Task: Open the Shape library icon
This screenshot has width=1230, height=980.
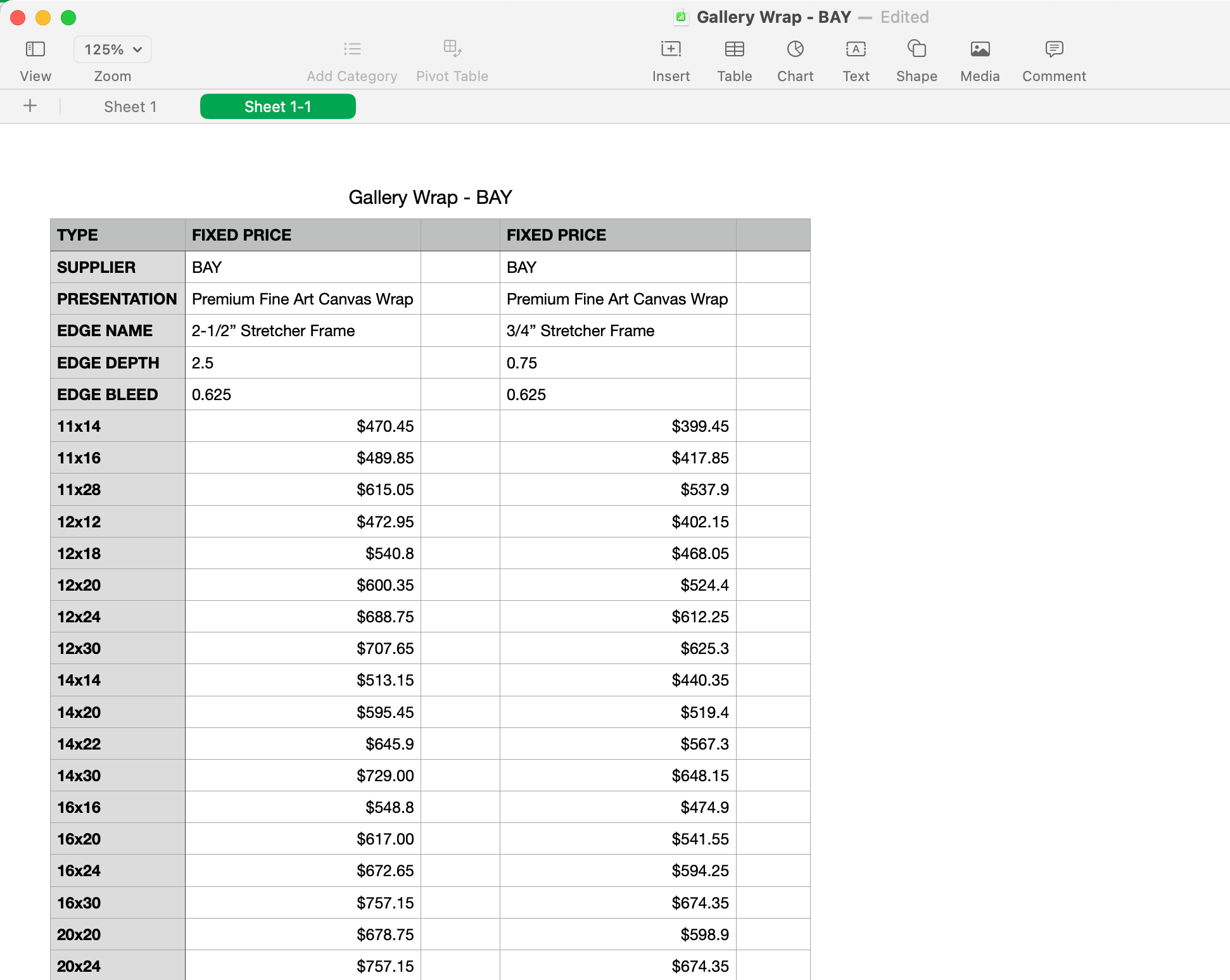Action: pos(916,49)
